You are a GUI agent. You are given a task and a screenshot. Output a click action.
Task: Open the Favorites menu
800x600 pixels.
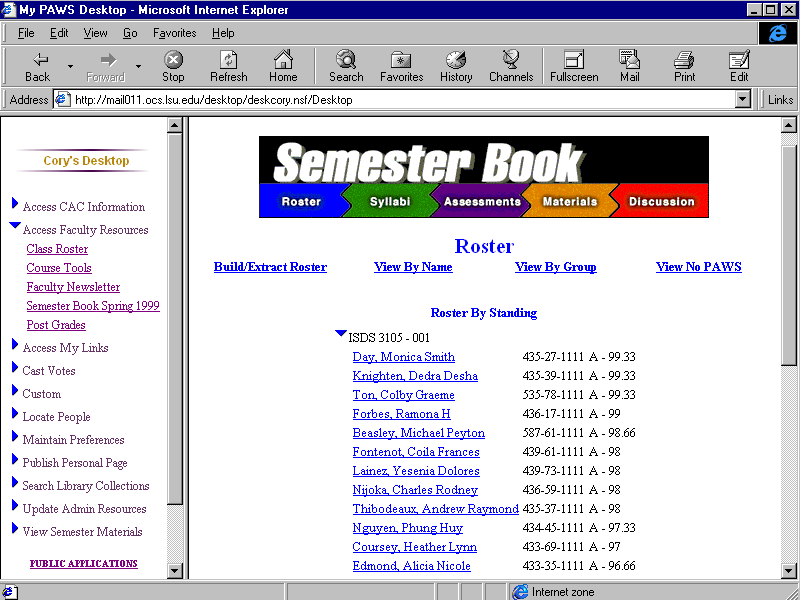point(174,33)
